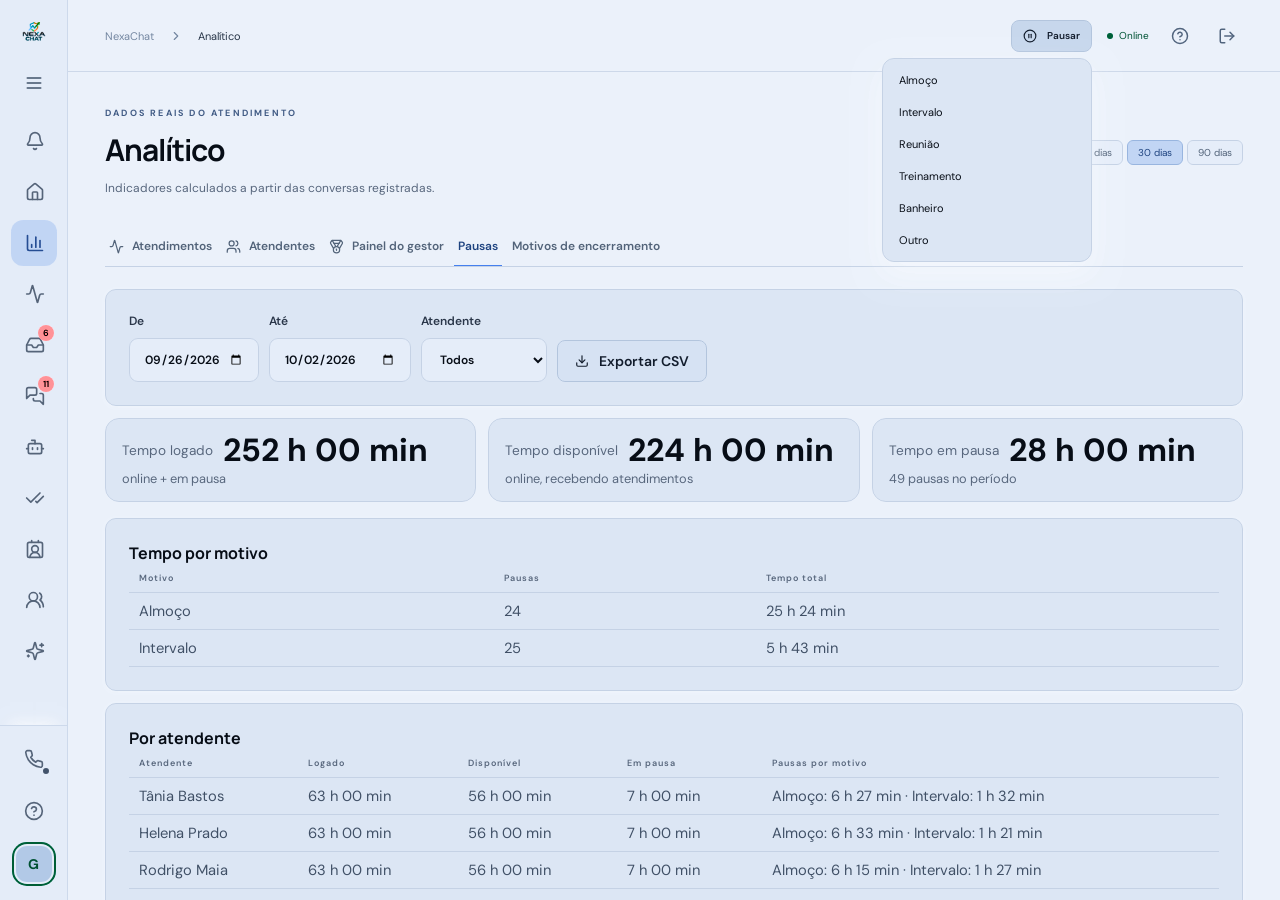Choose Intervalo pause reason
The image size is (1280, 900).
coord(987,112)
